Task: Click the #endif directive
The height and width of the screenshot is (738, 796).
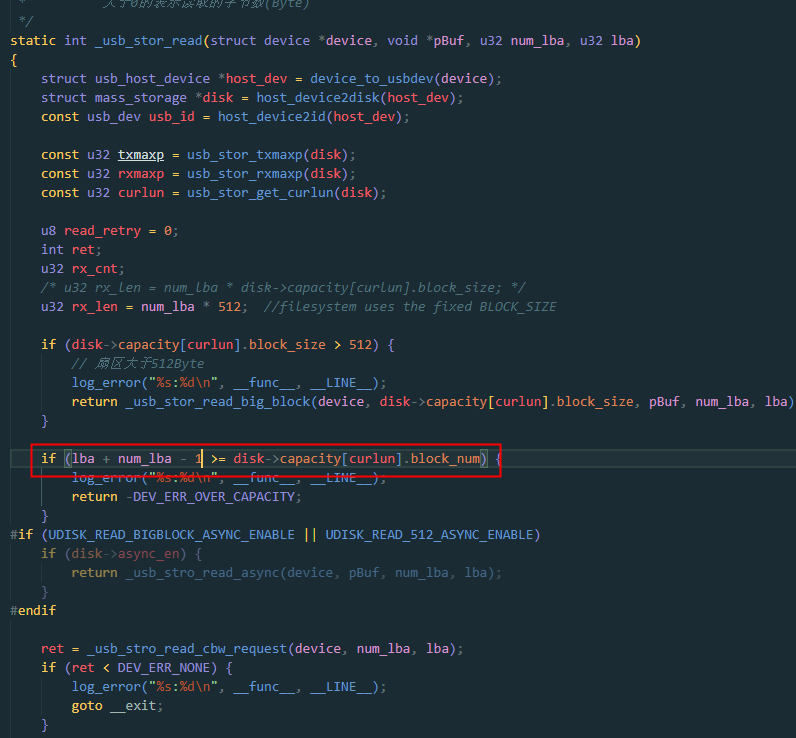Action: pyautogui.click(x=33, y=611)
